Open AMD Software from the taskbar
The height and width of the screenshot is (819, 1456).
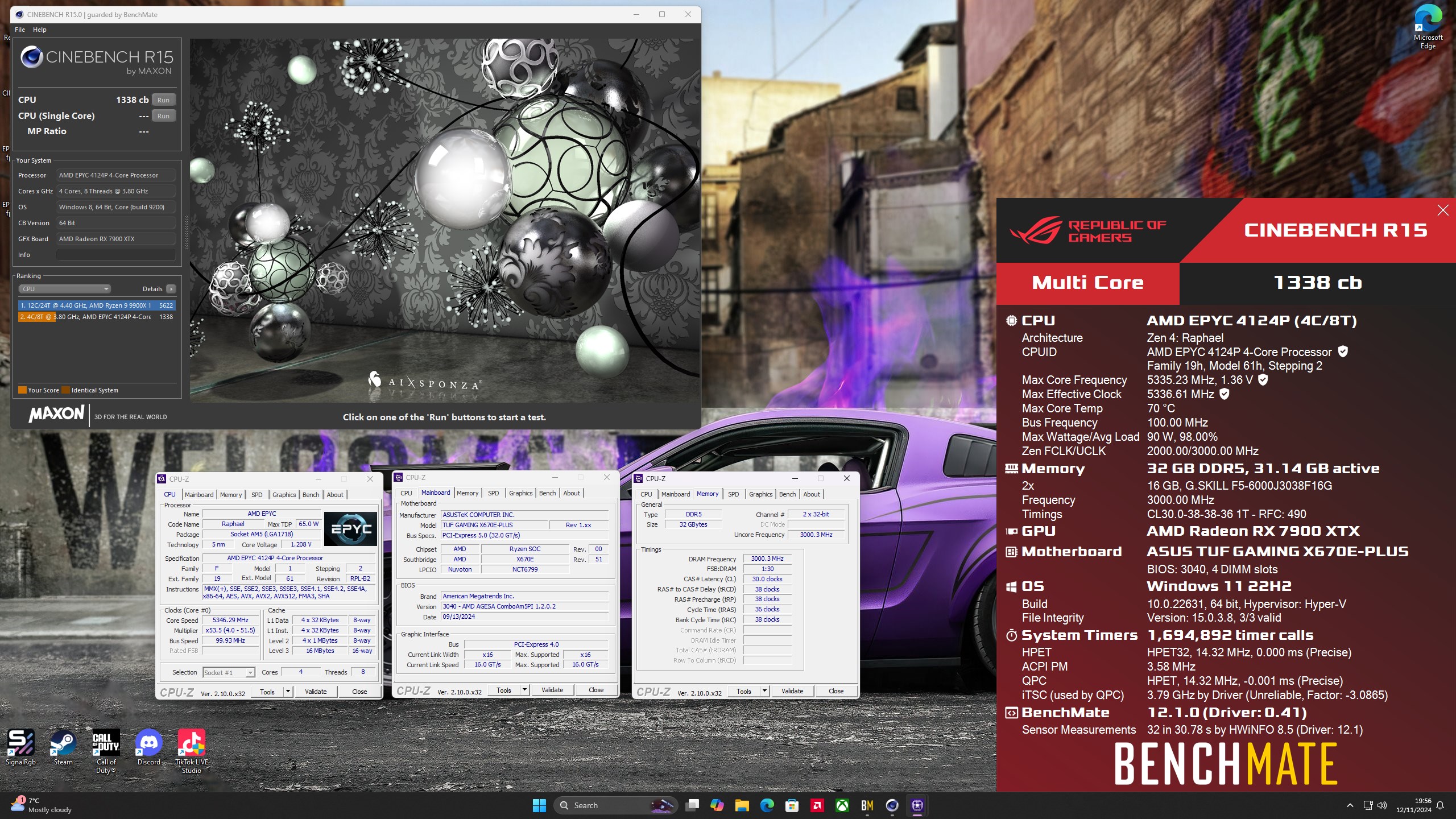pyautogui.click(x=817, y=805)
